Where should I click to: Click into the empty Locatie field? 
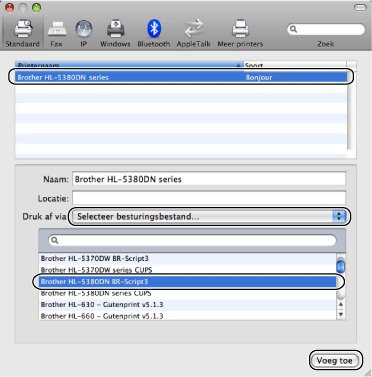pos(209,198)
